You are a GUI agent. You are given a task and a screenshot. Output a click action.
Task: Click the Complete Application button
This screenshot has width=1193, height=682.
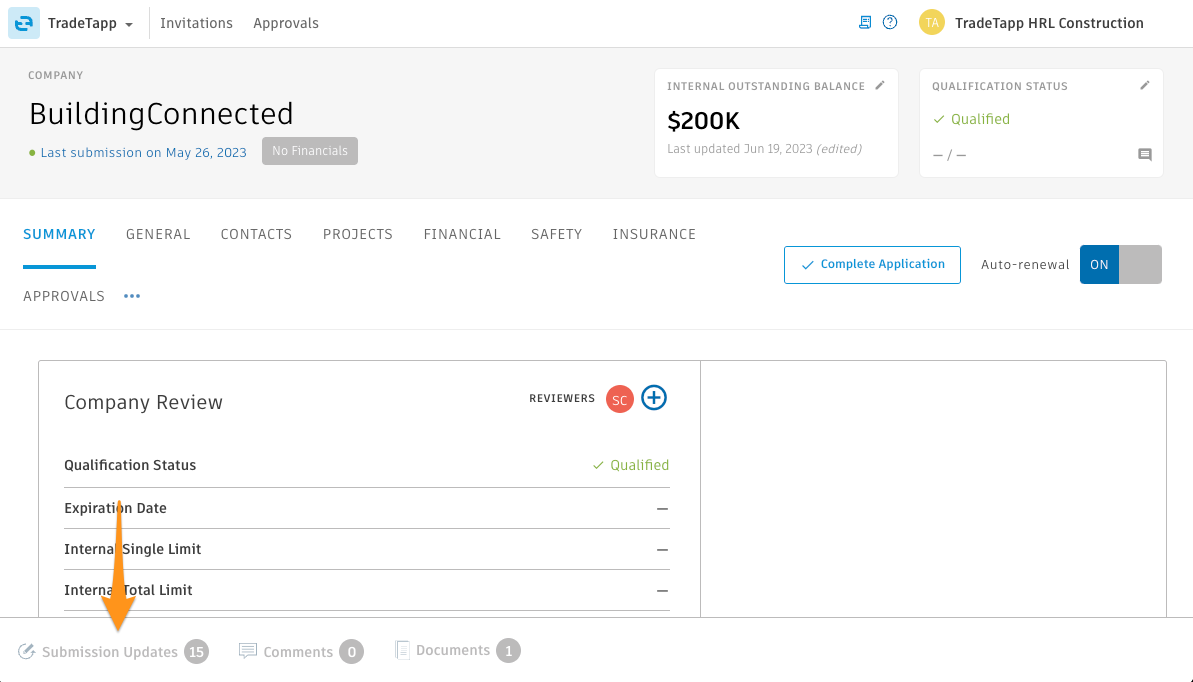pyautogui.click(x=872, y=265)
